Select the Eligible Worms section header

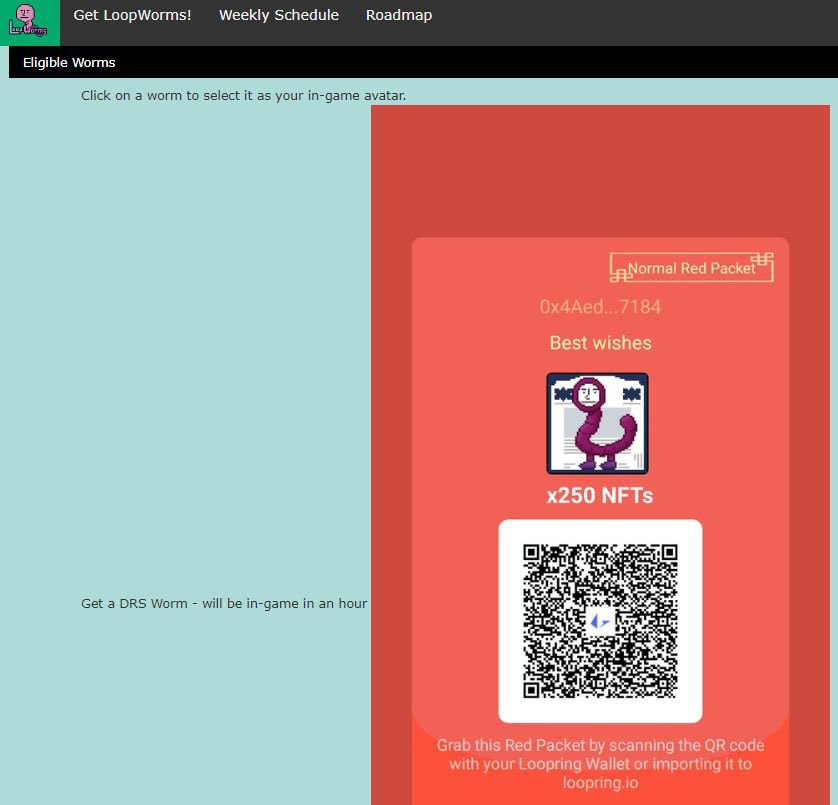coord(69,63)
